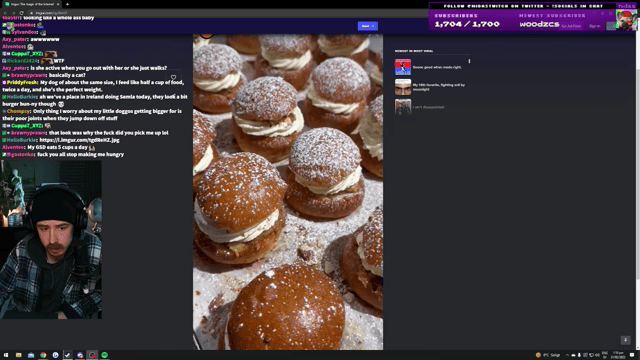This screenshot has height=360, width=640.
Task: Open the 'fighting evil by moonlight' post thumbnail
Action: click(403, 87)
